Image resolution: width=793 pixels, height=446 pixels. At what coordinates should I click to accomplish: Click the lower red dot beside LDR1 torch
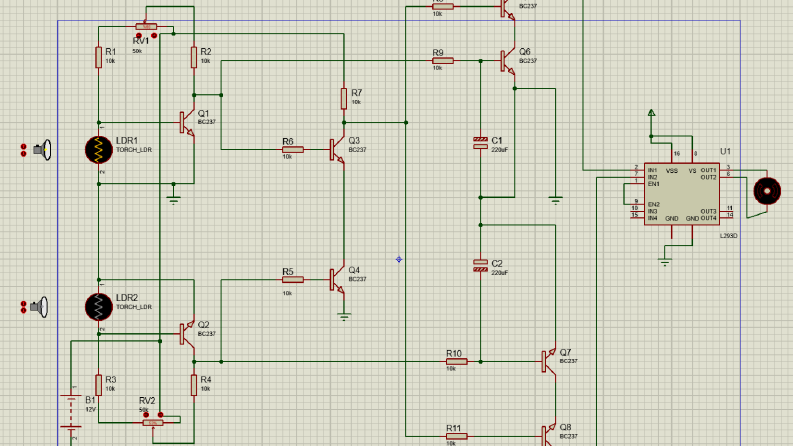[23, 153]
